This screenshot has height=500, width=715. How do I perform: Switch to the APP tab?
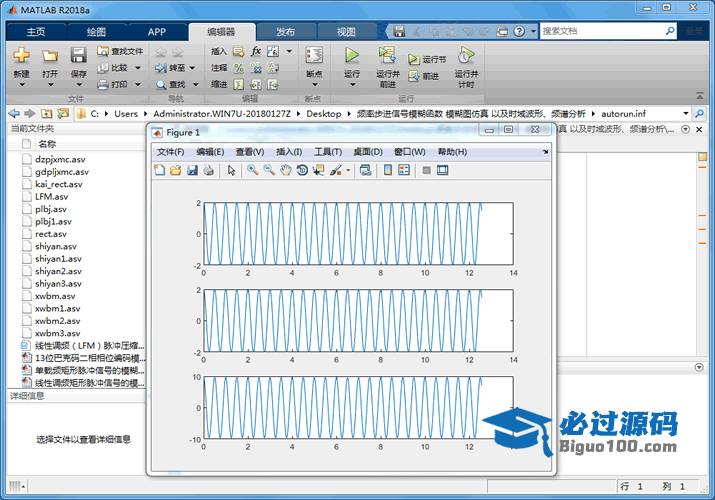[x=156, y=31]
